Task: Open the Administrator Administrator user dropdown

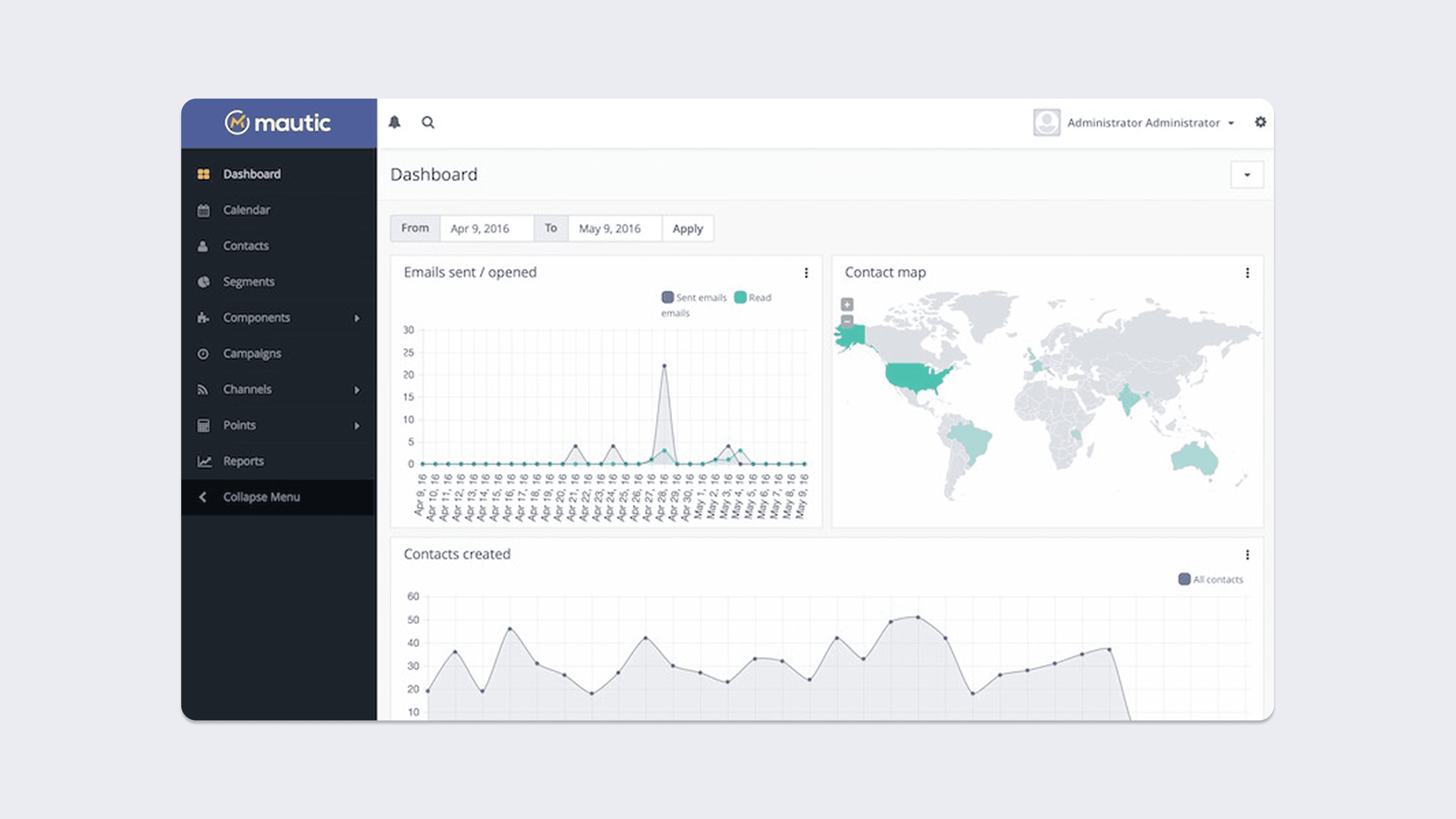Action: point(1150,122)
